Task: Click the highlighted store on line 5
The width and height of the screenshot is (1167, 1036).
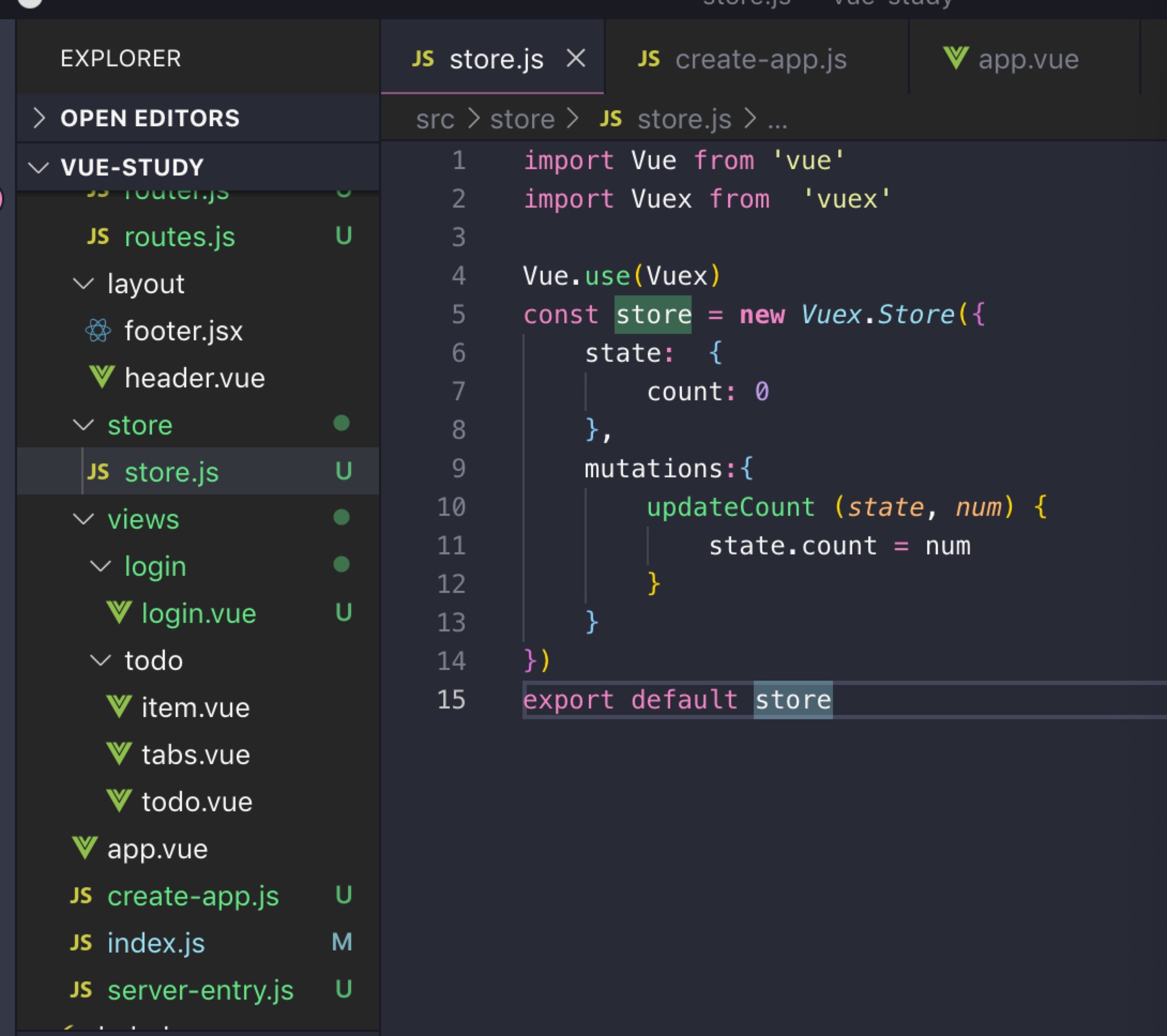Action: pos(653,315)
